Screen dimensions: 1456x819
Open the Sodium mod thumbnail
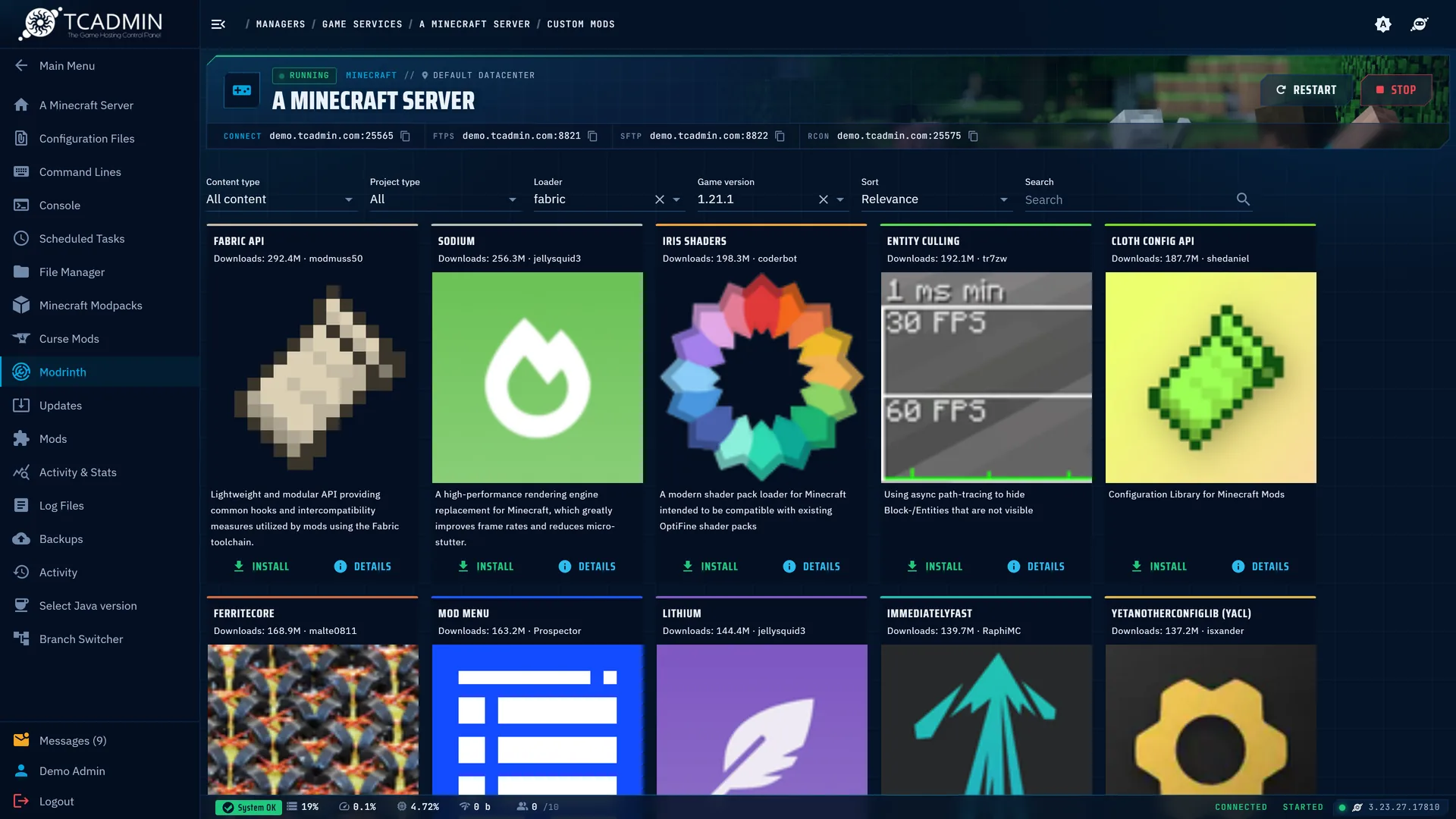(538, 378)
